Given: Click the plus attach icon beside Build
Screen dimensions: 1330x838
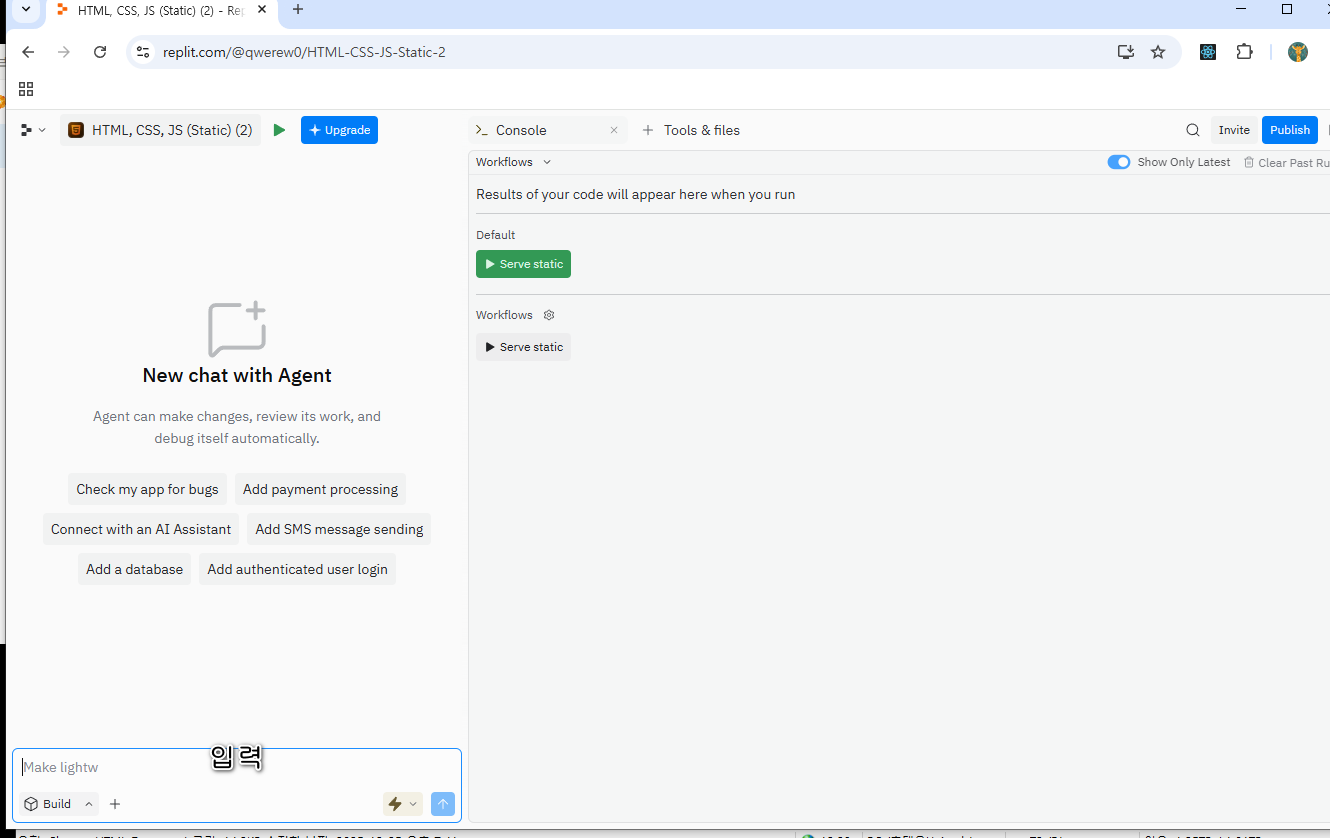Looking at the screenshot, I should [115, 804].
